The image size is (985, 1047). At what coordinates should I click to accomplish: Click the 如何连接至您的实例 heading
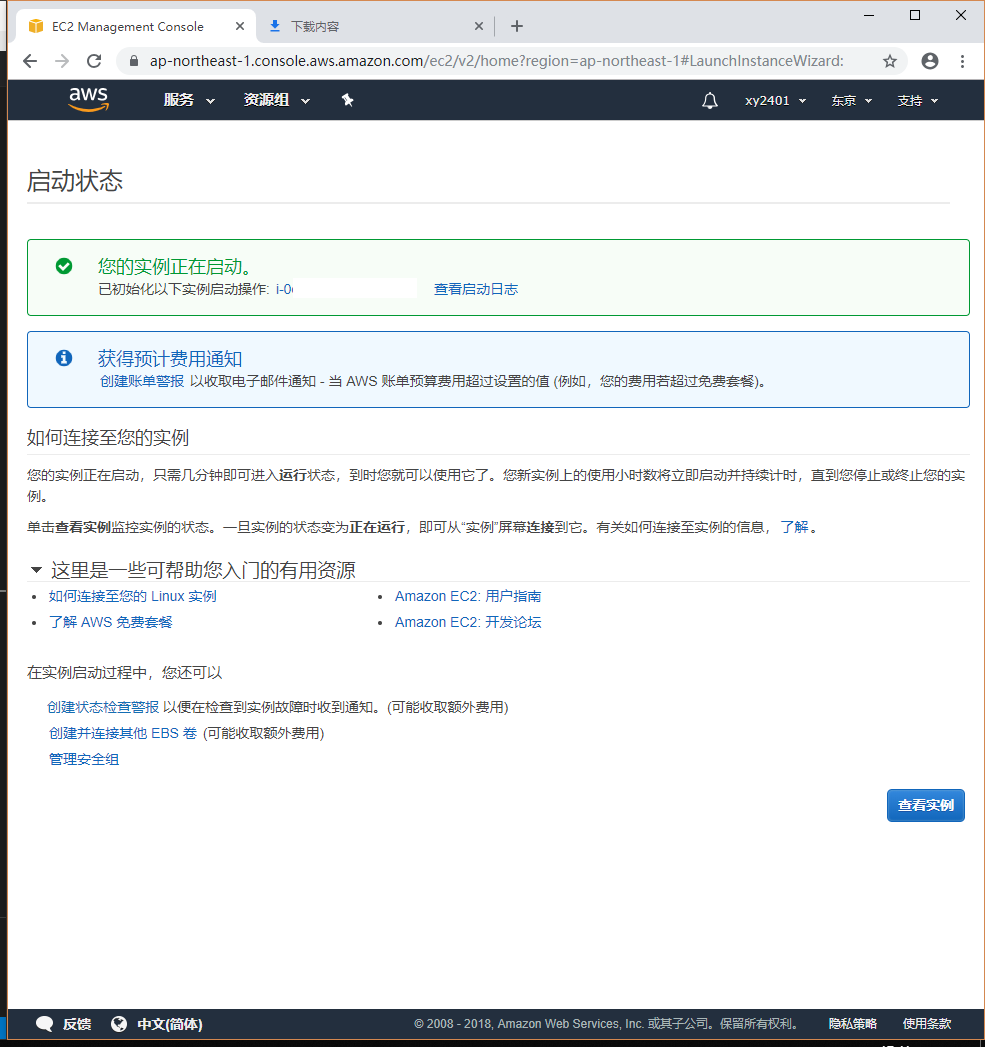[x=108, y=437]
